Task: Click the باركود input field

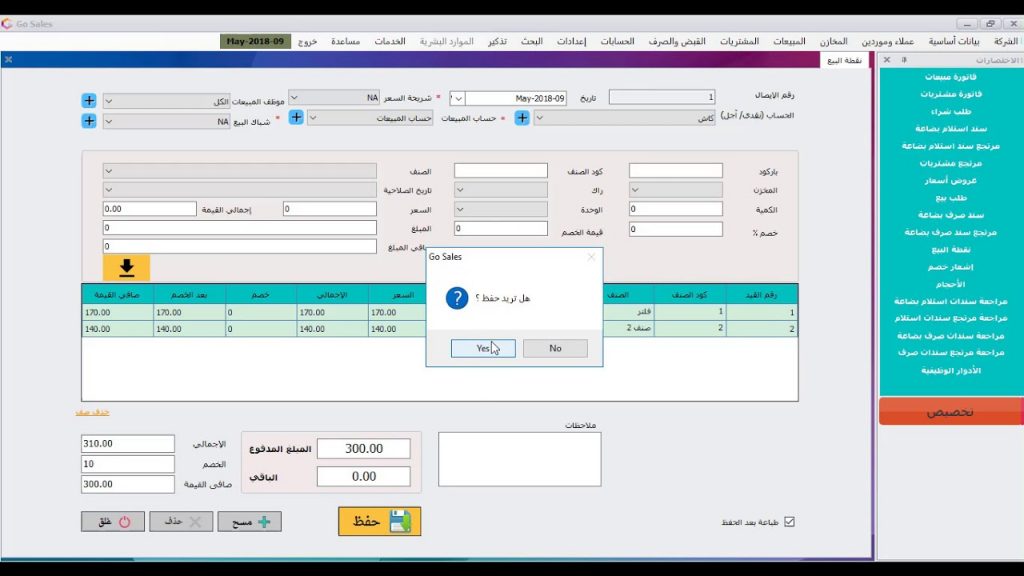Action: point(676,171)
